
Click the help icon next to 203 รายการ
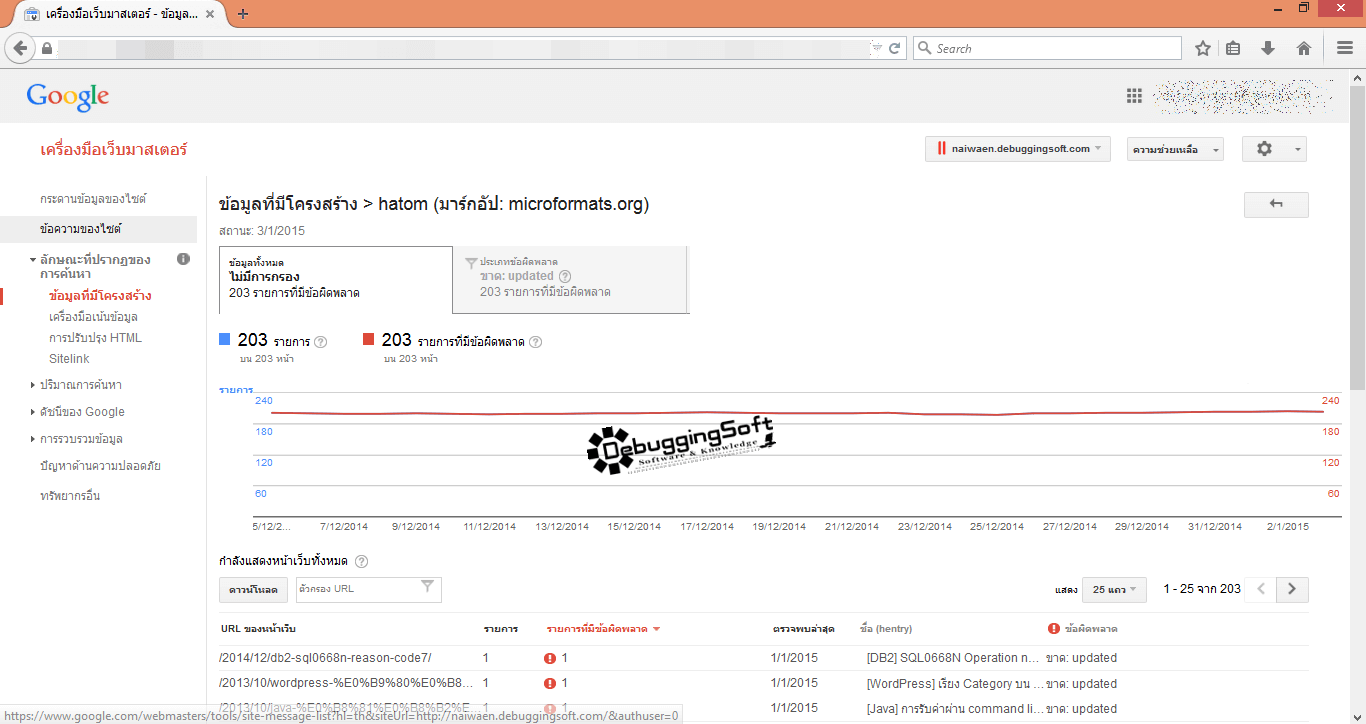click(321, 342)
